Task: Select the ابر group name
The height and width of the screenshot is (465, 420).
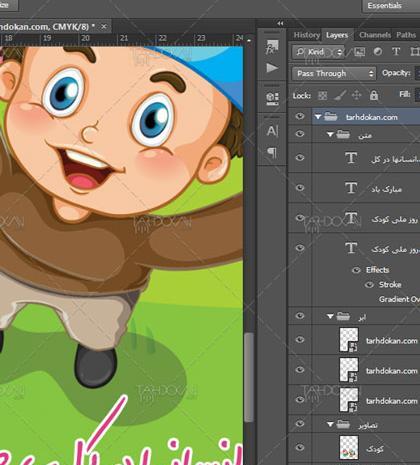Action: click(x=362, y=317)
